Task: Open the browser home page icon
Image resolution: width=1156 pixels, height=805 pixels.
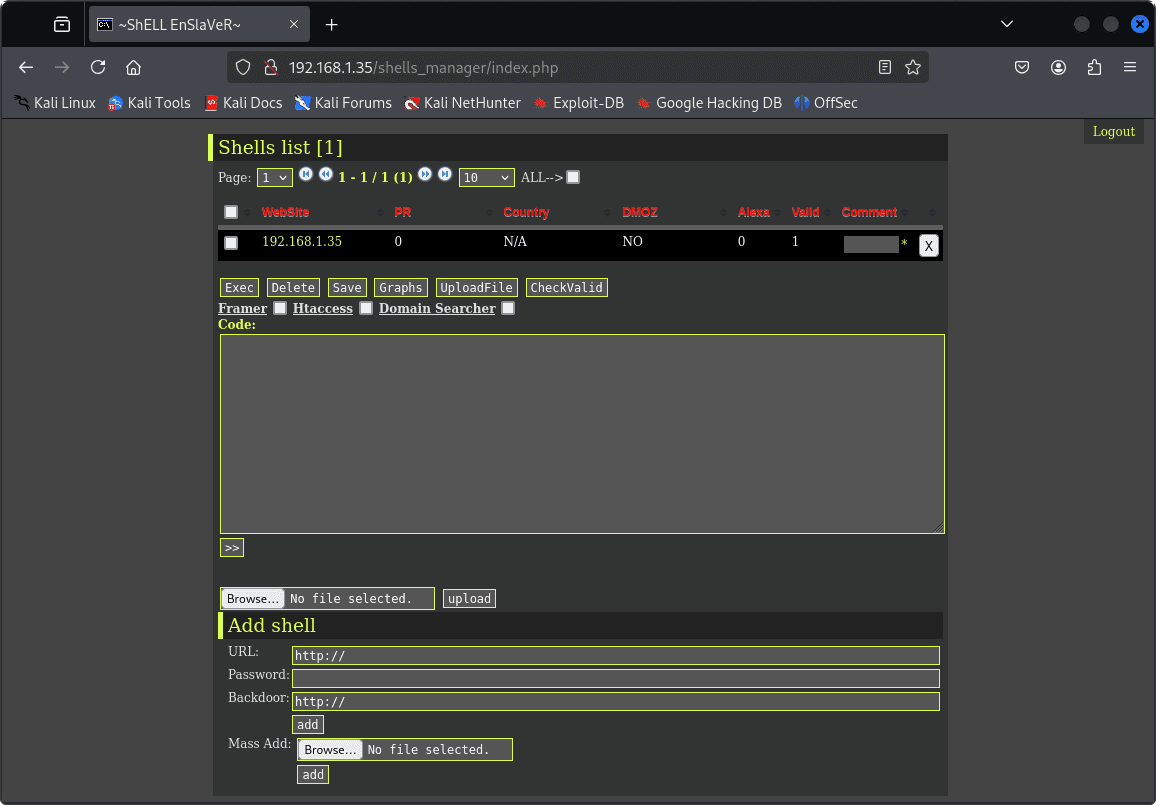Action: (x=133, y=67)
